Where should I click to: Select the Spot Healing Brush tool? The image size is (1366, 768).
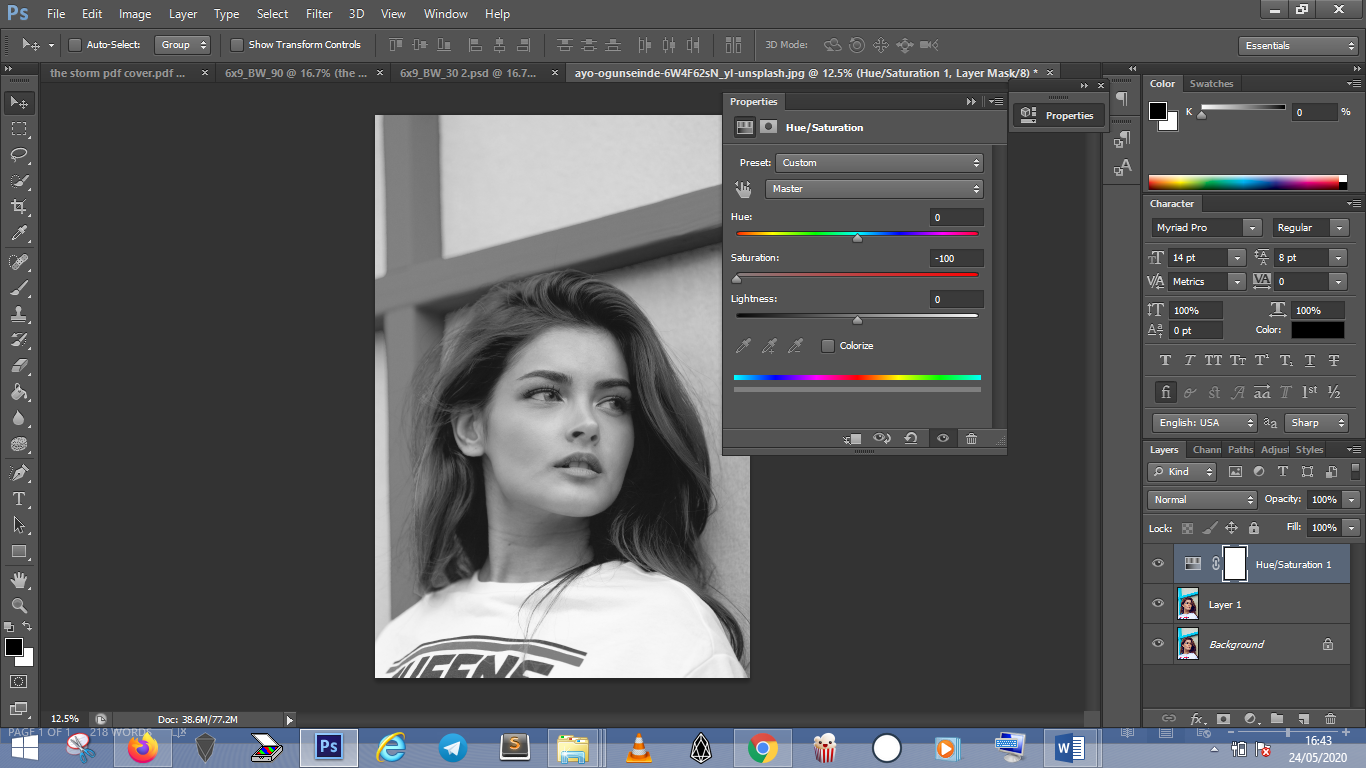tap(19, 262)
